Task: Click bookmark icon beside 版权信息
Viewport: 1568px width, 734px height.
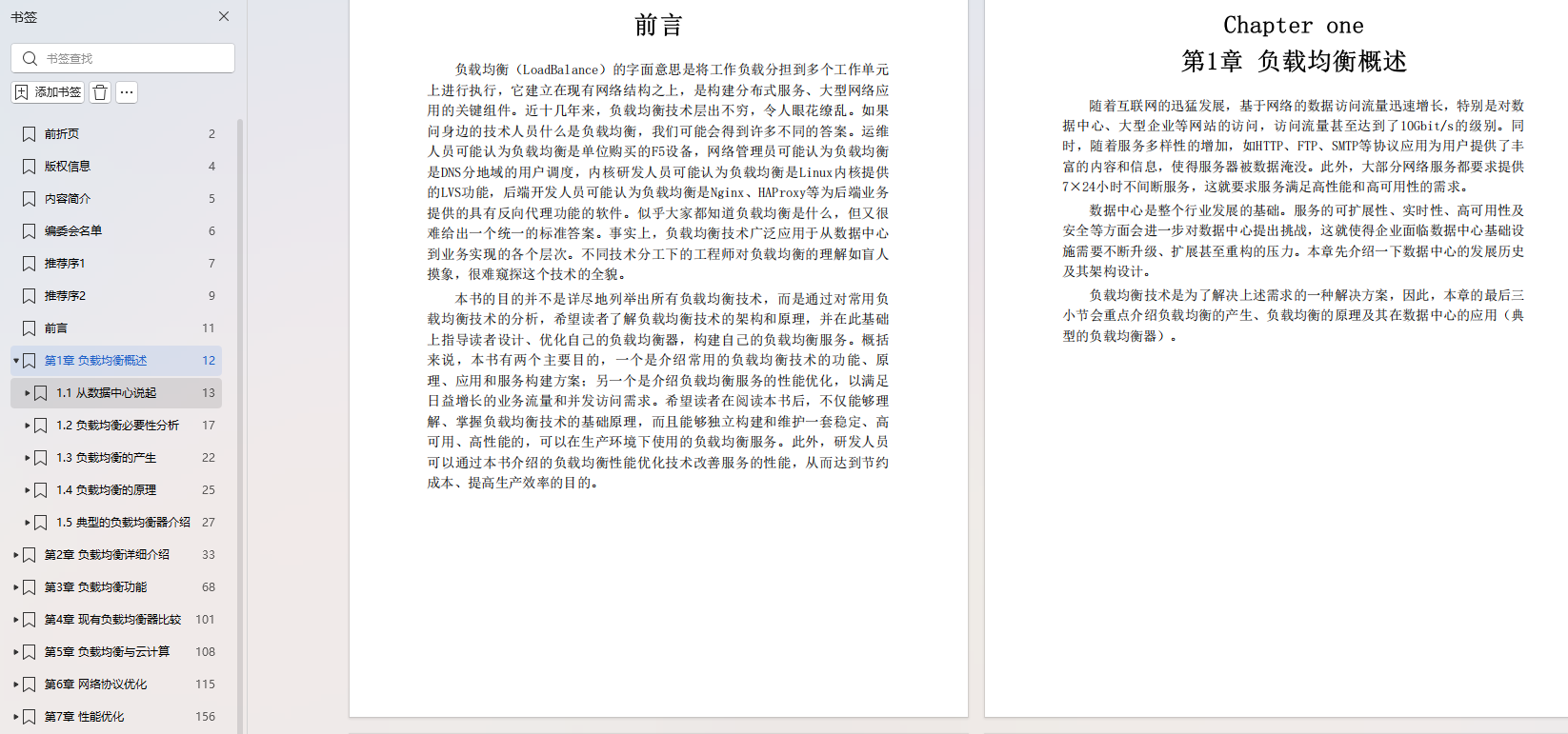Action: [30, 167]
